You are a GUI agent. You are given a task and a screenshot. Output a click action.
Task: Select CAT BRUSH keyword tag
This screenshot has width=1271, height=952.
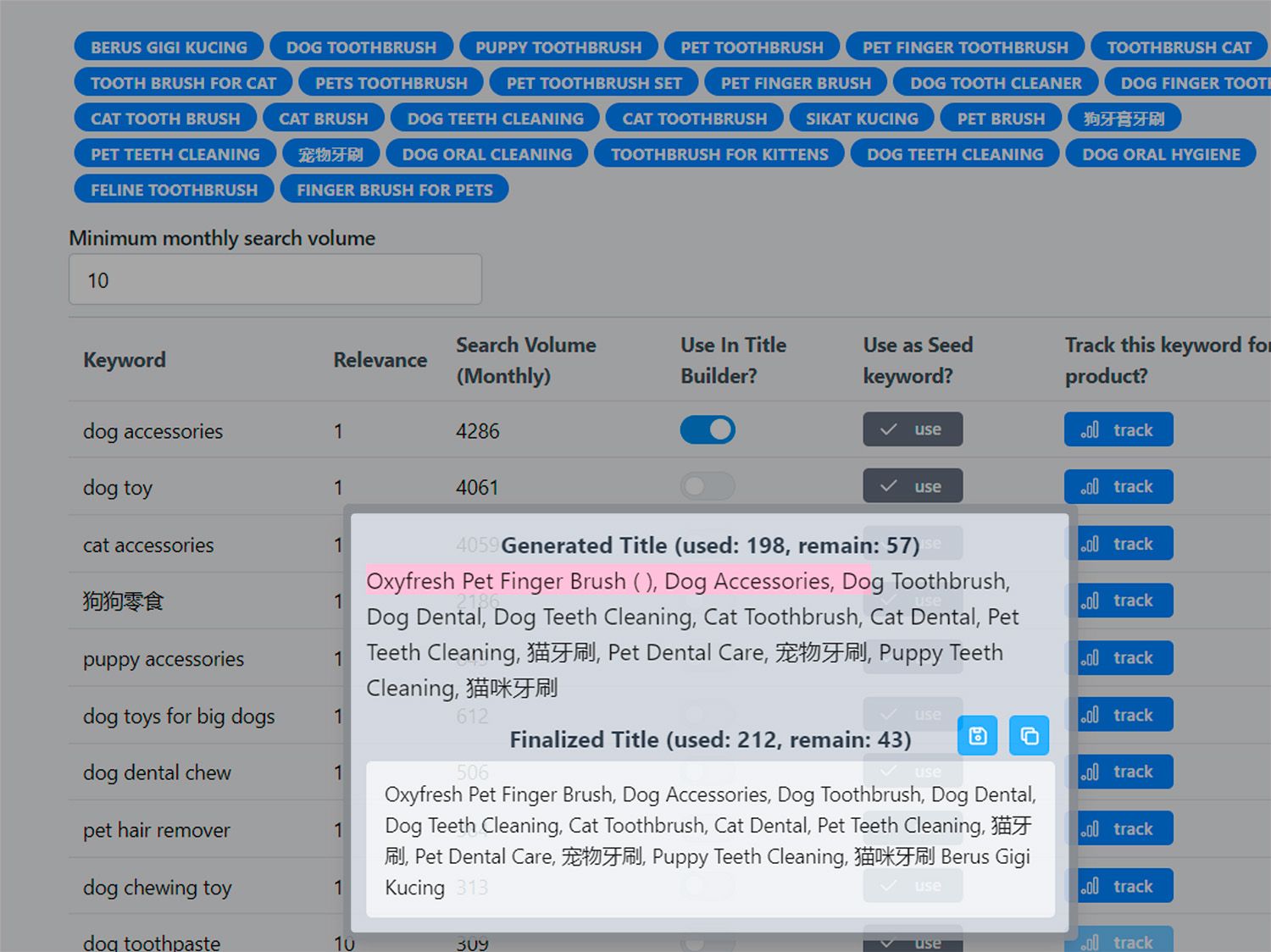(x=324, y=119)
